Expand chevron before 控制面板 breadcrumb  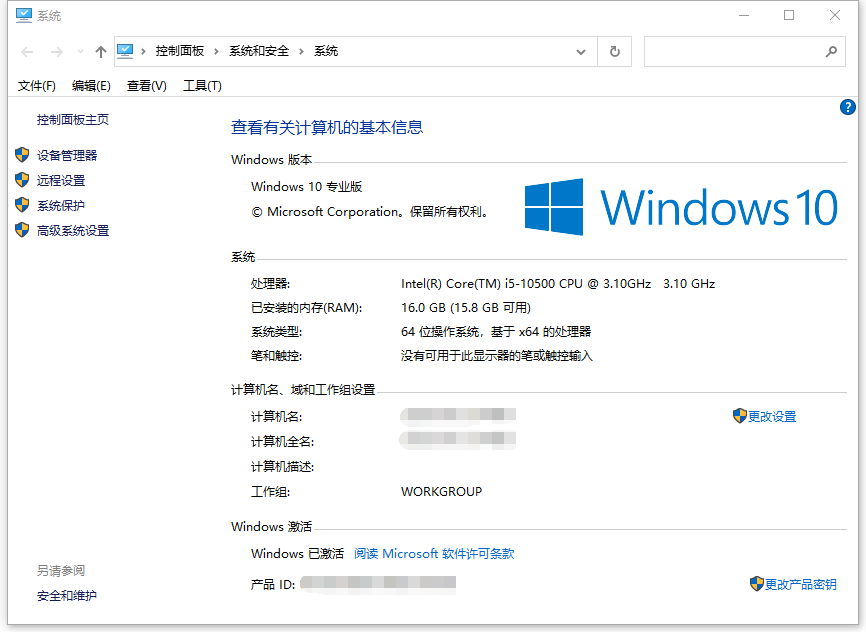click(x=143, y=51)
